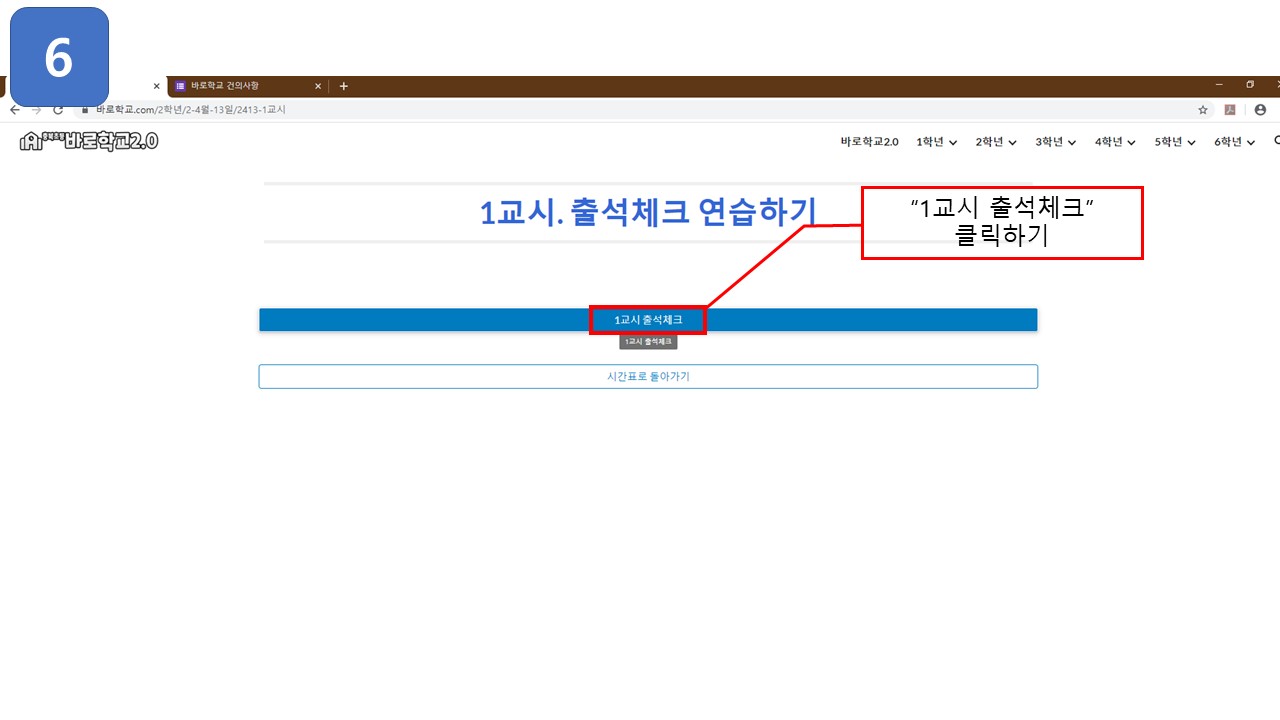Viewport: 1280px width, 720px height.
Task: Expand the 3학년 dropdown menu
Action: click(x=1056, y=142)
